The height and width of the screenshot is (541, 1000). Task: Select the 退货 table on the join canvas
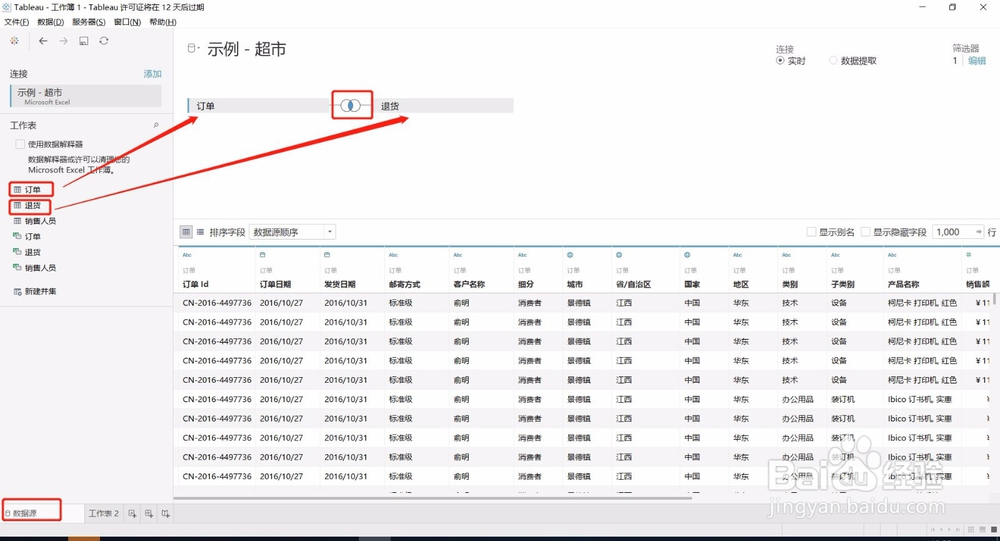(x=443, y=106)
